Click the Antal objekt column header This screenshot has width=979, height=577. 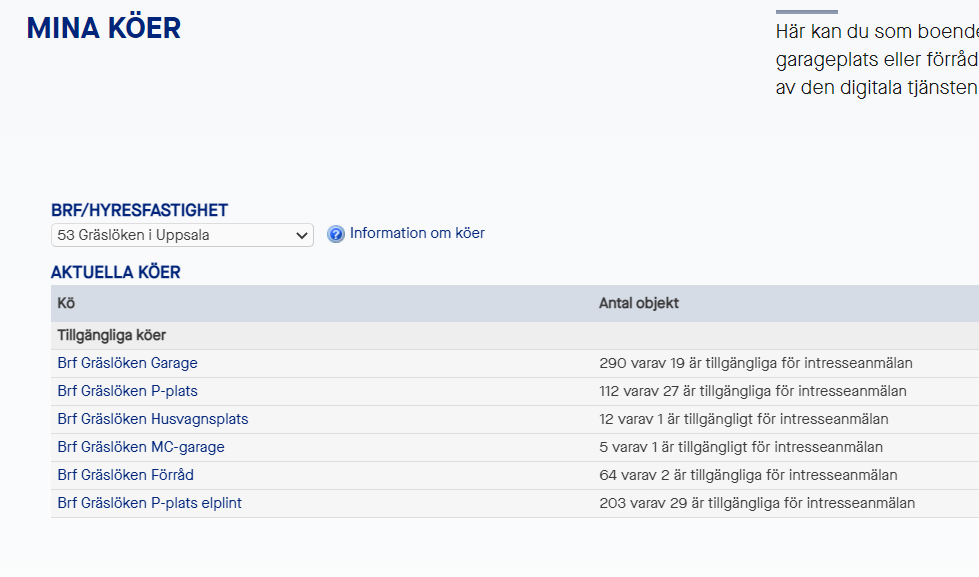pos(638,303)
